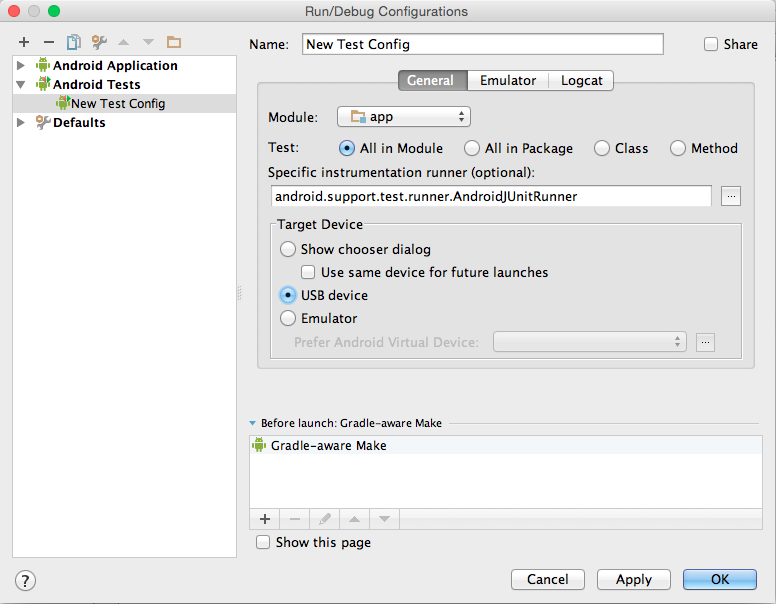The width and height of the screenshot is (776, 604).
Task: Collapse the Android Tests tree node
Action: pos(22,85)
